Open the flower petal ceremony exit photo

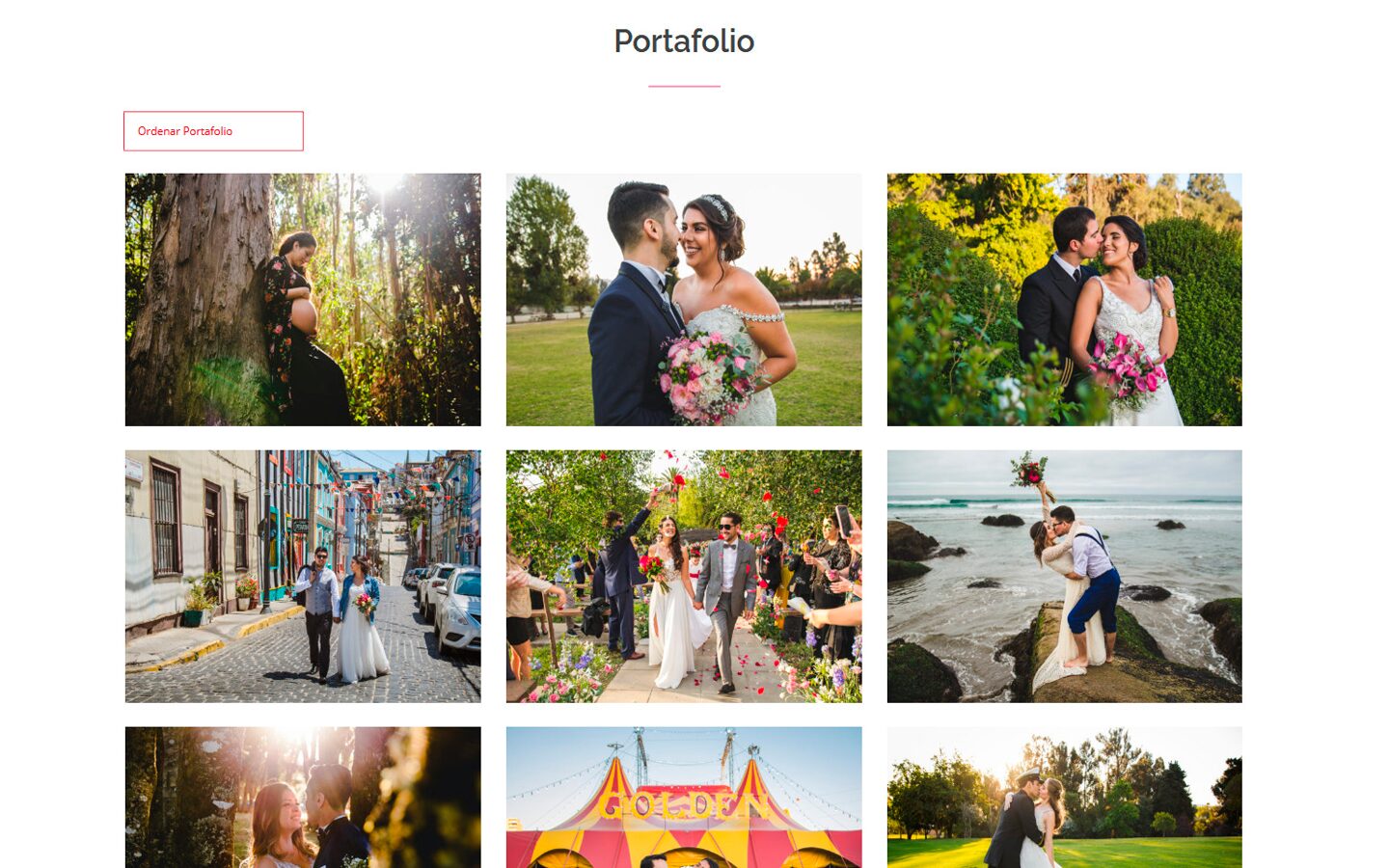pos(684,577)
